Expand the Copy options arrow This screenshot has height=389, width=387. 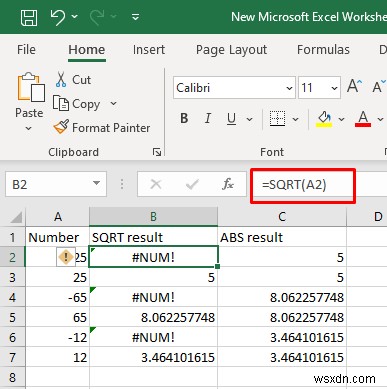tap(113, 104)
